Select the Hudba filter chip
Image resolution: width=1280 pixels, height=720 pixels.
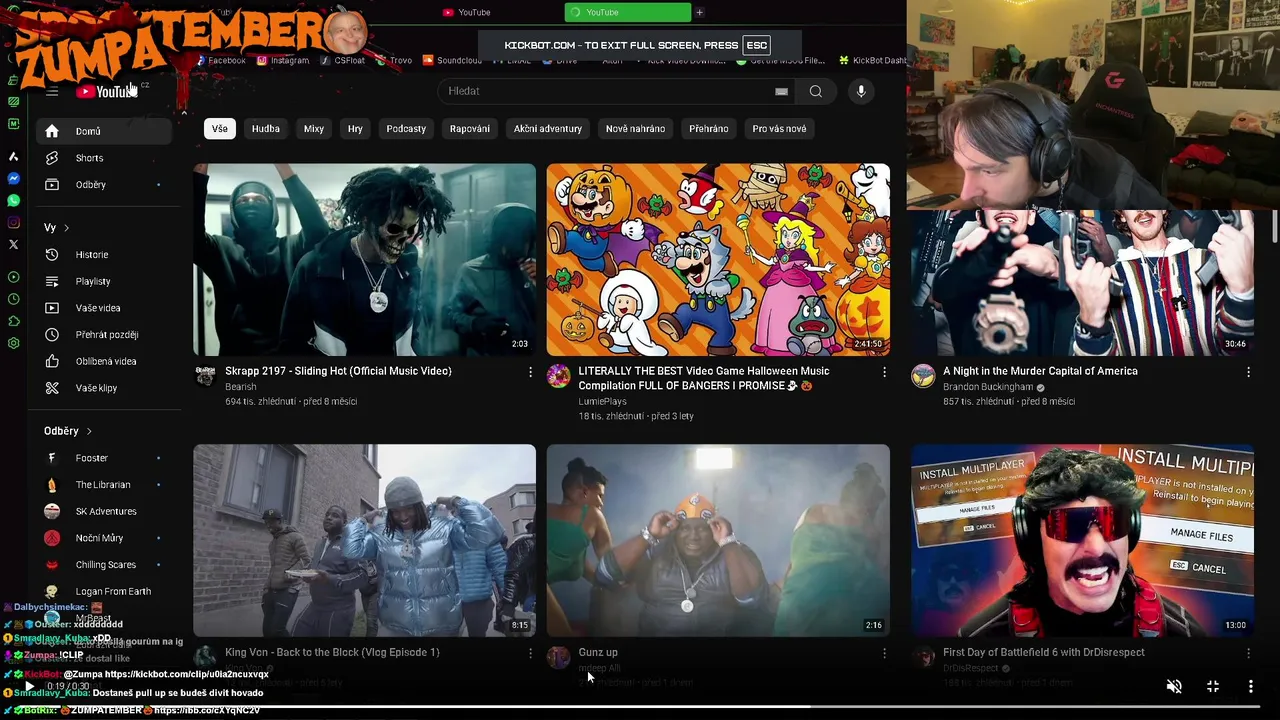266,129
